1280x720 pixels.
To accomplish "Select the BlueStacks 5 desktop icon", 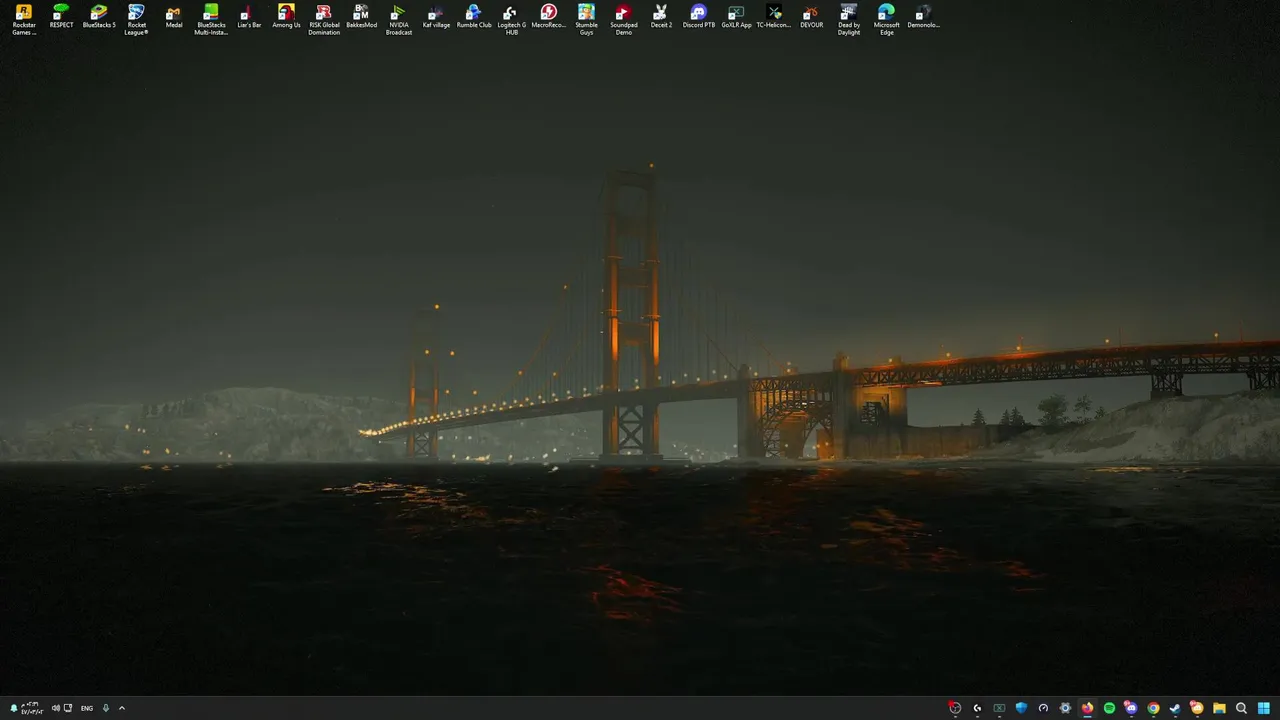I will click(99, 16).
